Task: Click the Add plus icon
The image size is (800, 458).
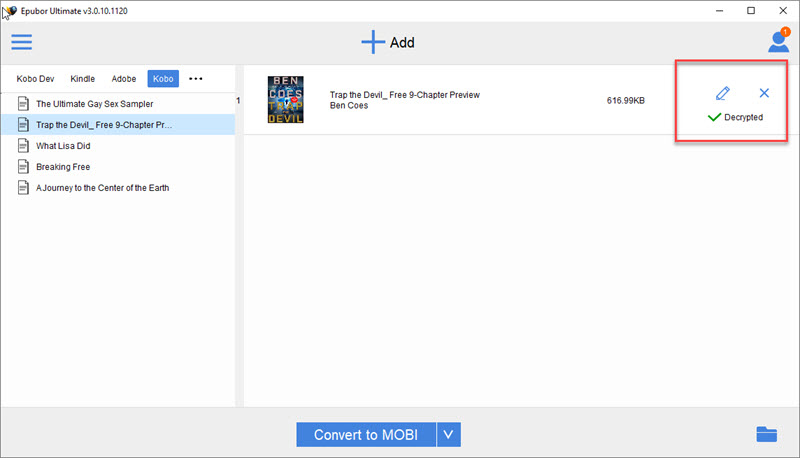Action: pos(373,42)
